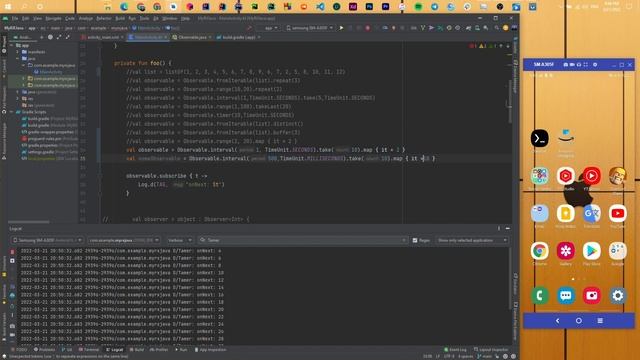Open the Terminal tool window tab

pyautogui.click(x=89, y=350)
